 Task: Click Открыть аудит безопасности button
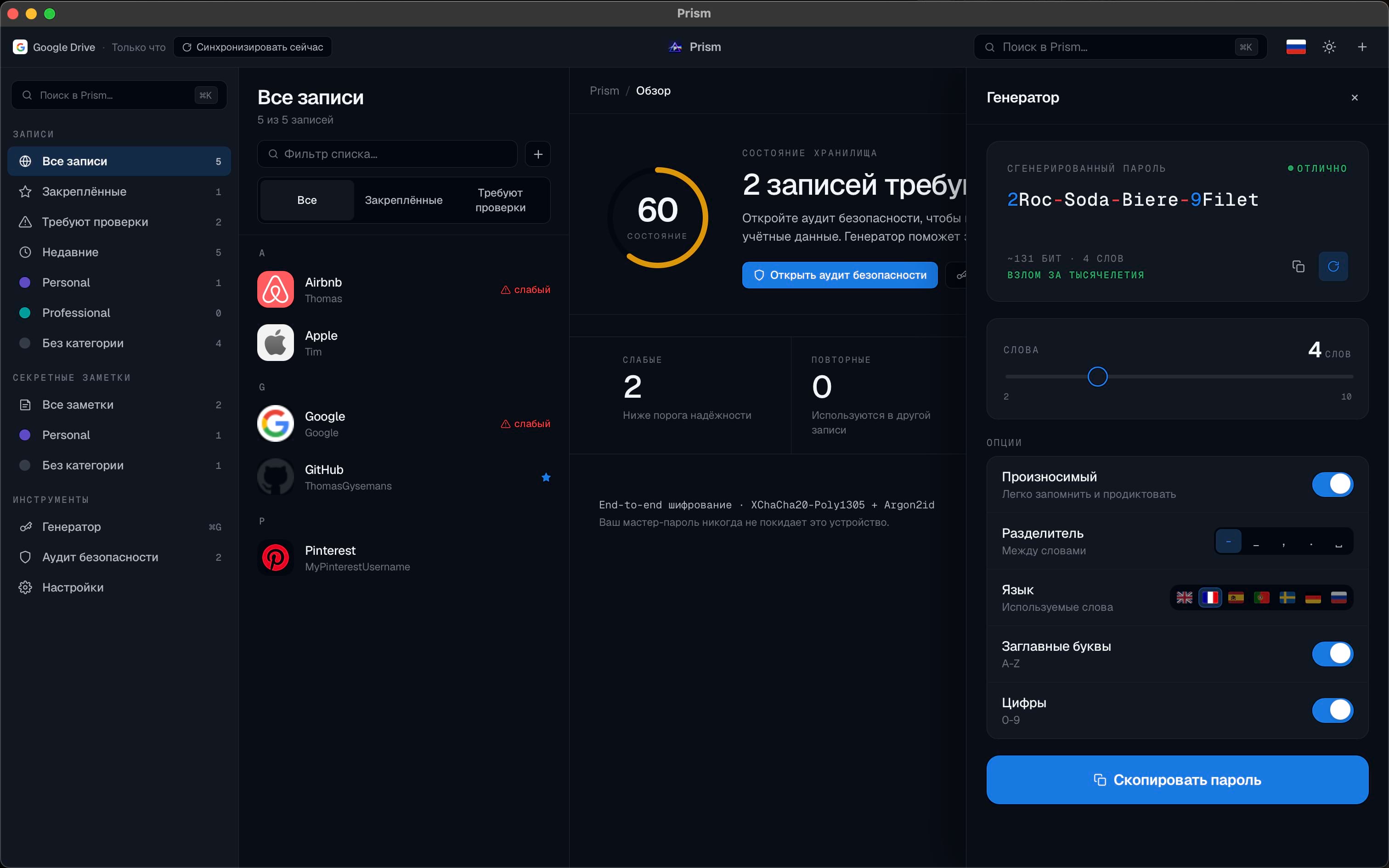(x=840, y=276)
